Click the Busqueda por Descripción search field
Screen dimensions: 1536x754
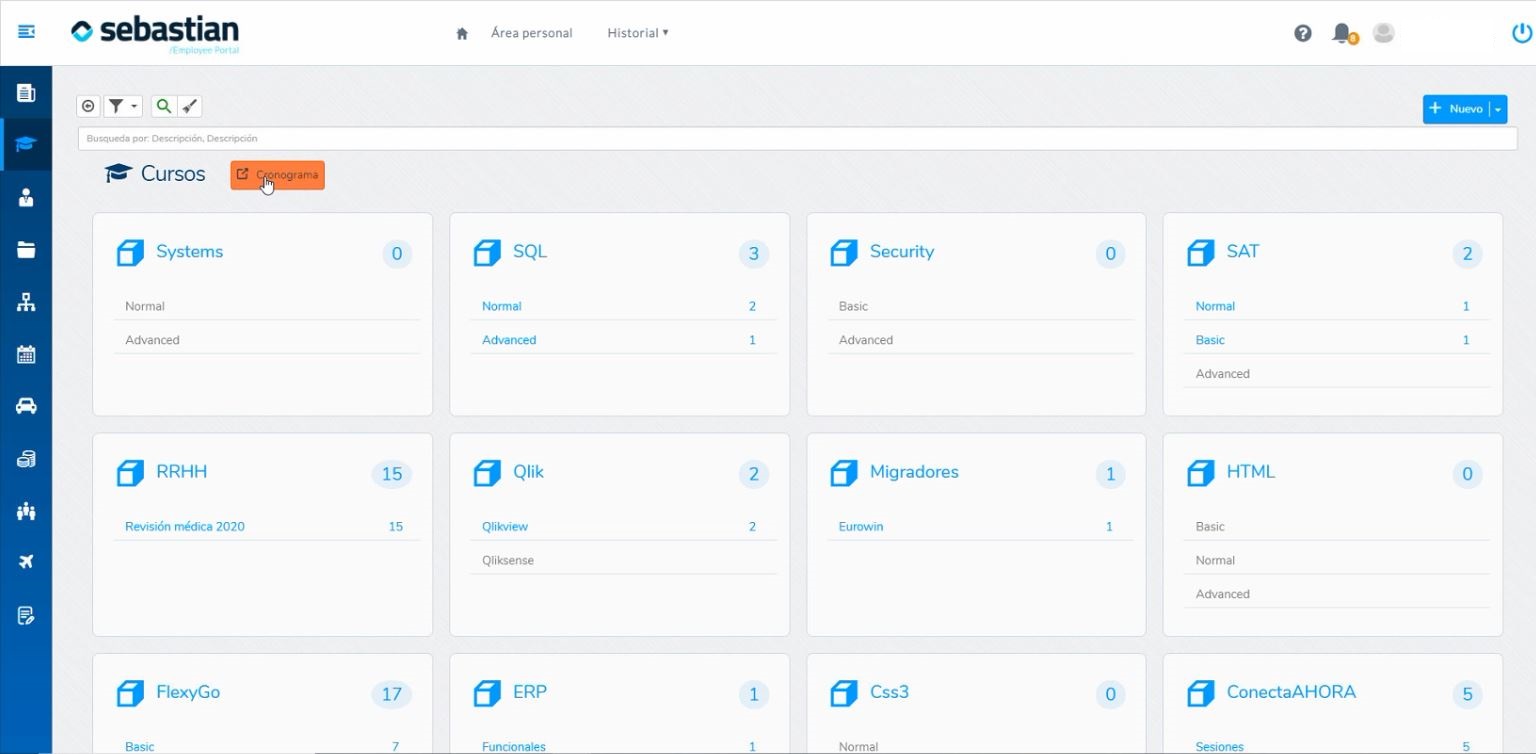(x=796, y=138)
